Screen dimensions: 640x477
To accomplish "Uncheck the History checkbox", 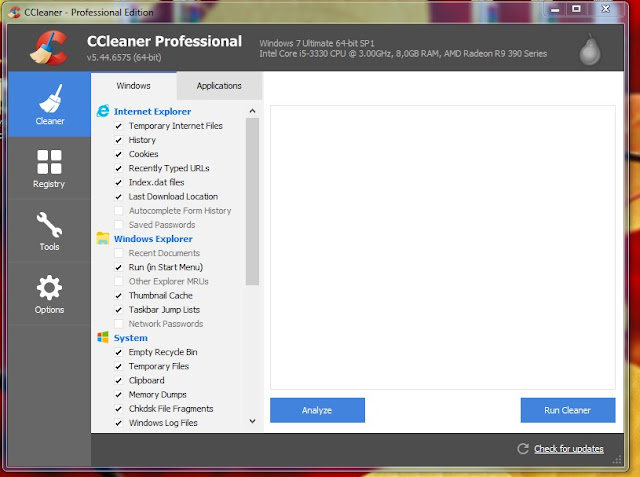I will point(118,140).
